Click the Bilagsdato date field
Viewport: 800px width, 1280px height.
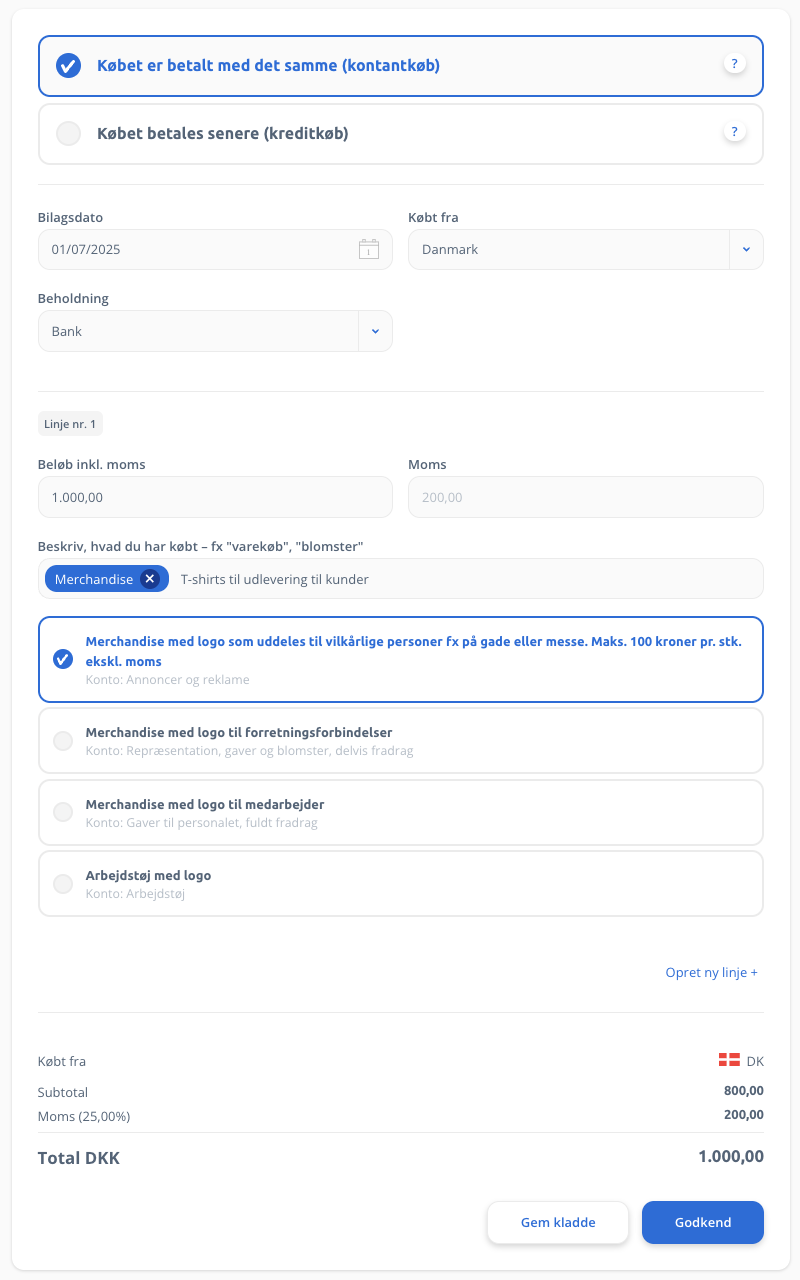click(x=215, y=249)
